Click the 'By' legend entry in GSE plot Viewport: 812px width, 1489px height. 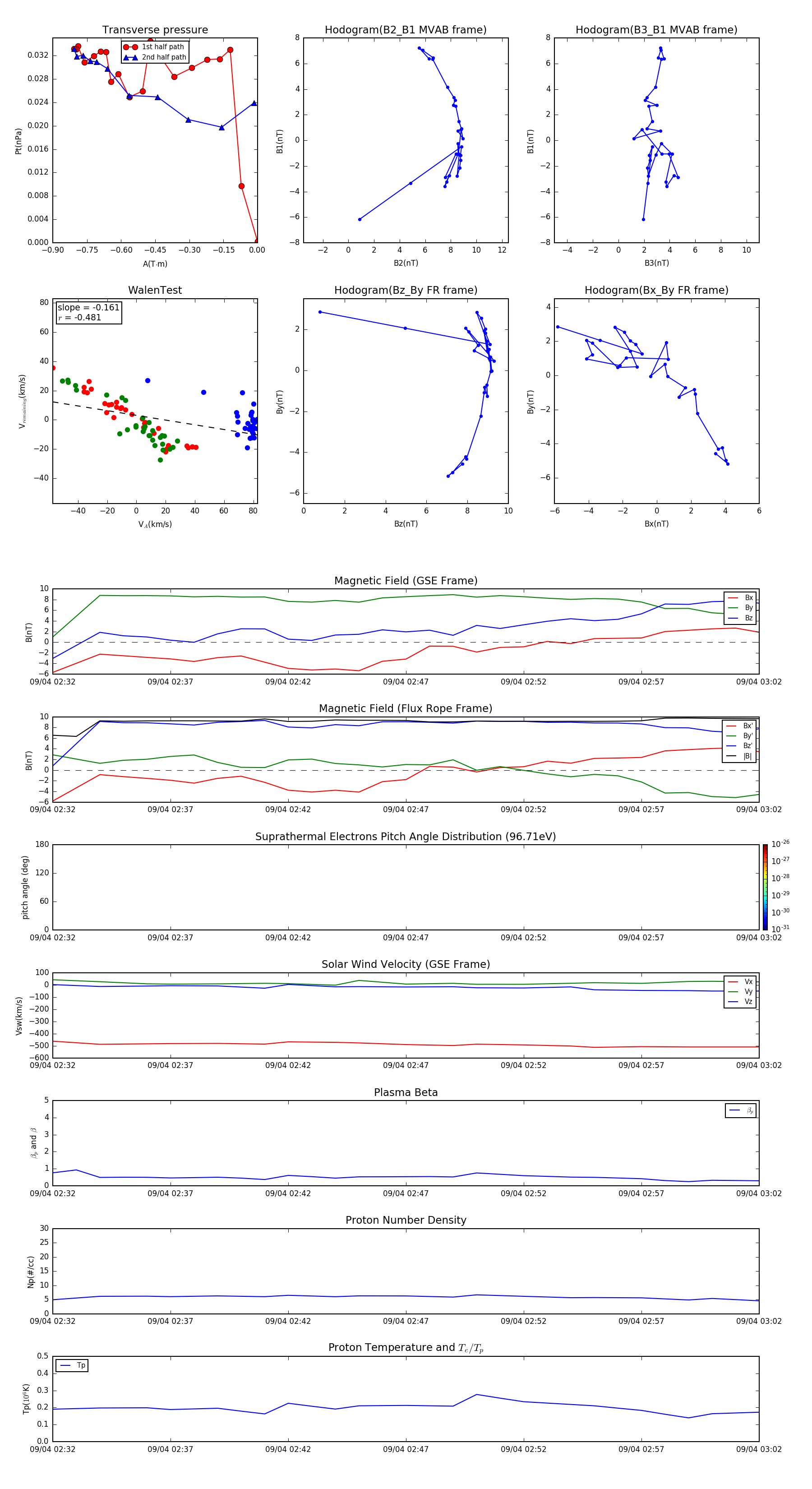(741, 607)
